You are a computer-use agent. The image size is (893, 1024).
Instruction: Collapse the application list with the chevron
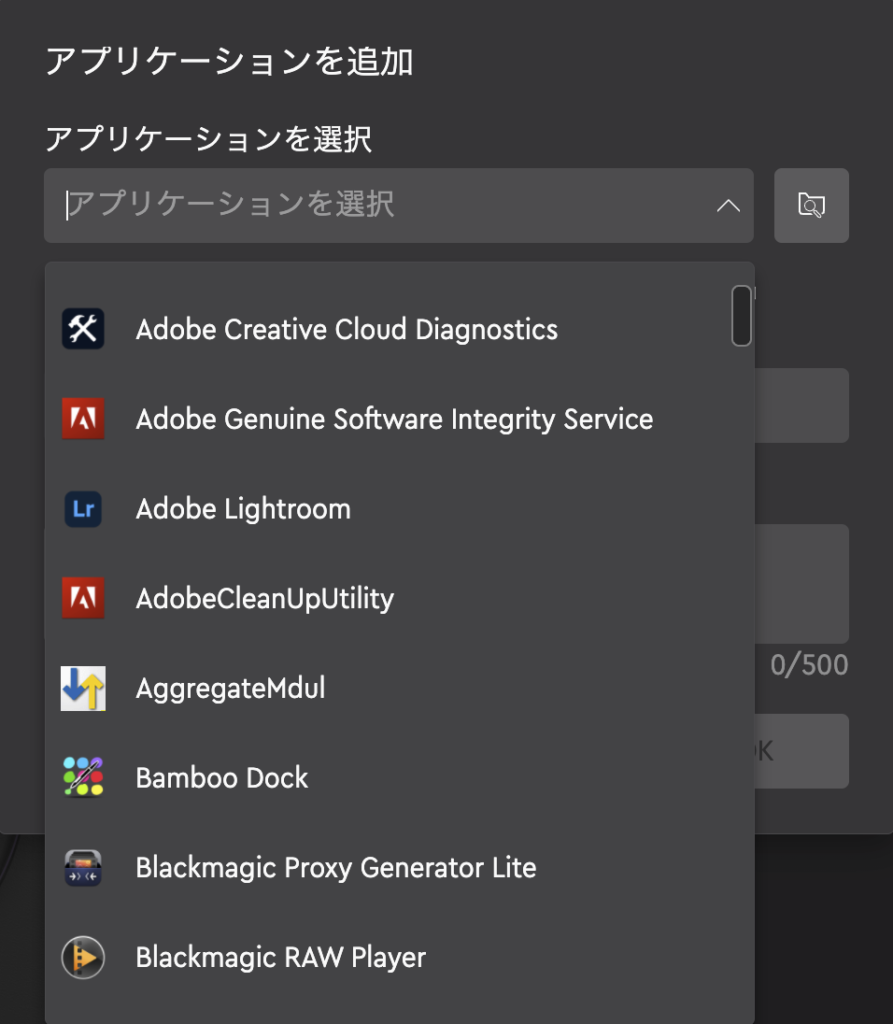728,206
